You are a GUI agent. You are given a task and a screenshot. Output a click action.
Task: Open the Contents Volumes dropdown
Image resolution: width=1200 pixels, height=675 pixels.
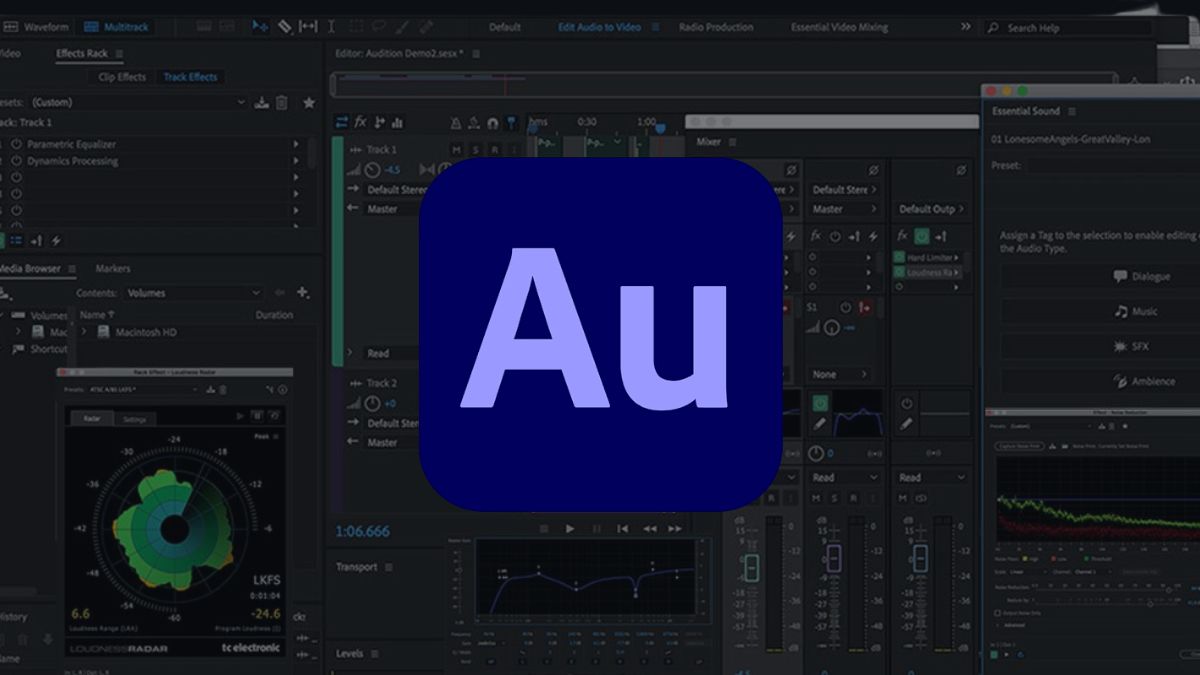pyautogui.click(x=193, y=293)
